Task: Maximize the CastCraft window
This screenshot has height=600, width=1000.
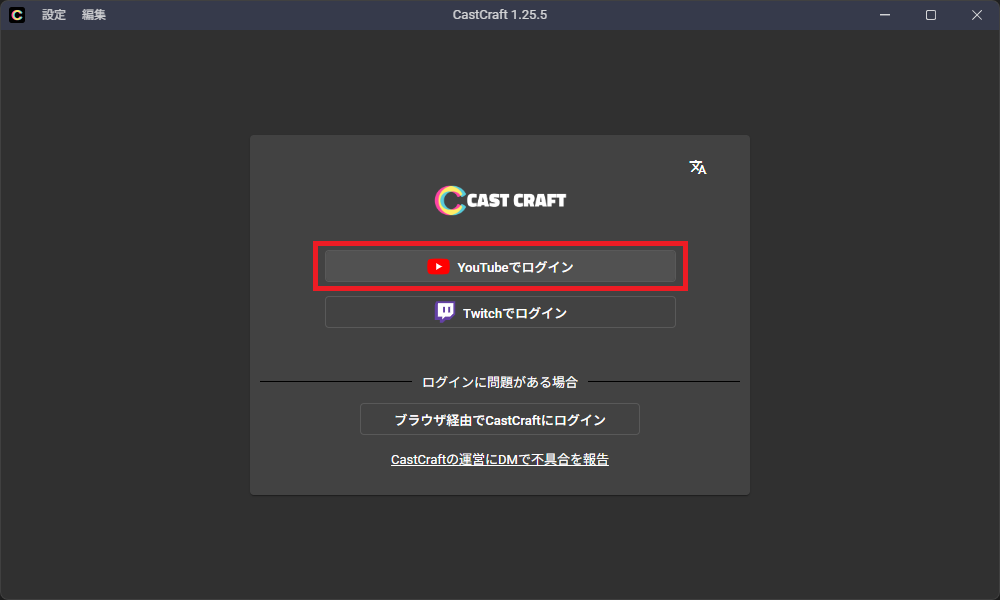Action: [x=931, y=15]
